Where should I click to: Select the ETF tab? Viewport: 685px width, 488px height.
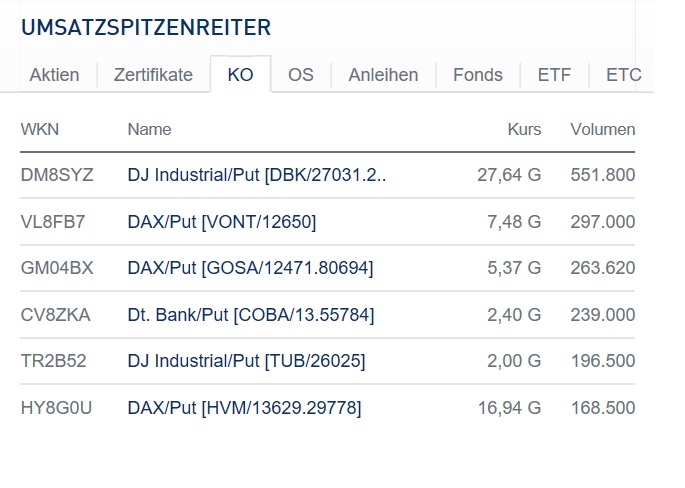pyautogui.click(x=554, y=75)
